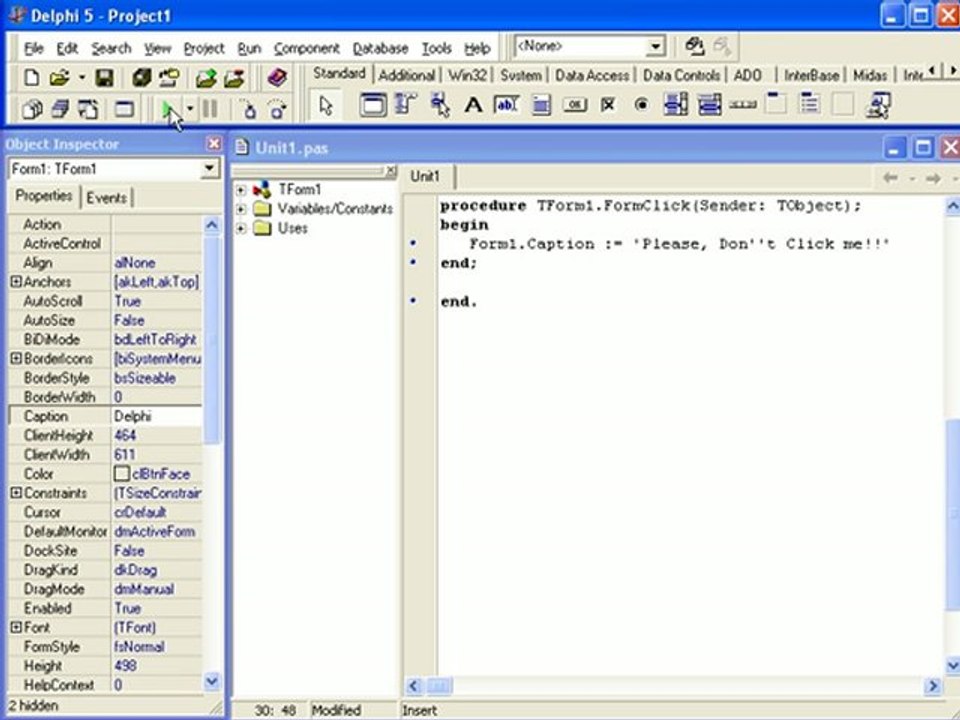This screenshot has height=720, width=960.
Task: Expand the Anchors property
Action: click(16, 282)
